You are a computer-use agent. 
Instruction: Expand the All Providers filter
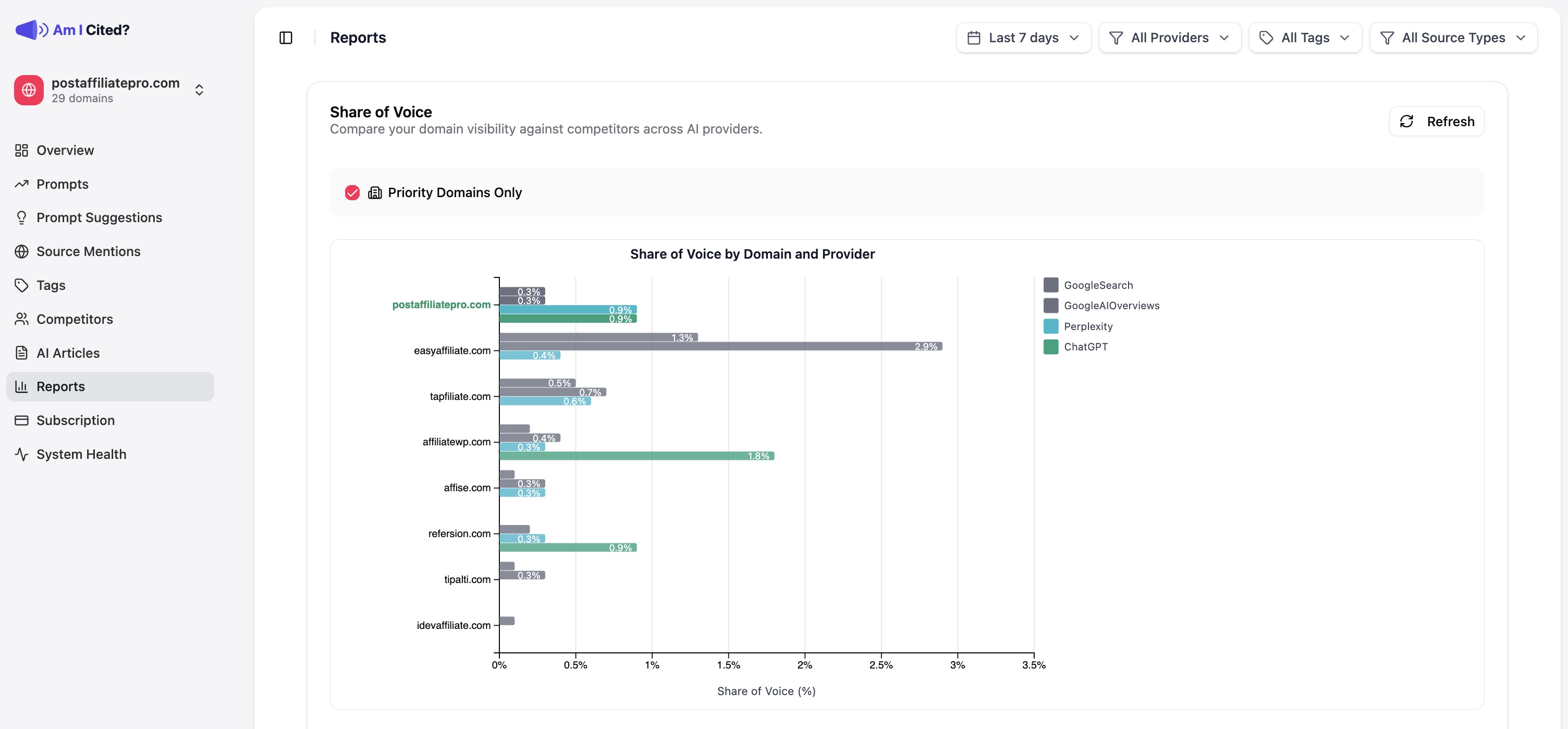pyautogui.click(x=1169, y=37)
